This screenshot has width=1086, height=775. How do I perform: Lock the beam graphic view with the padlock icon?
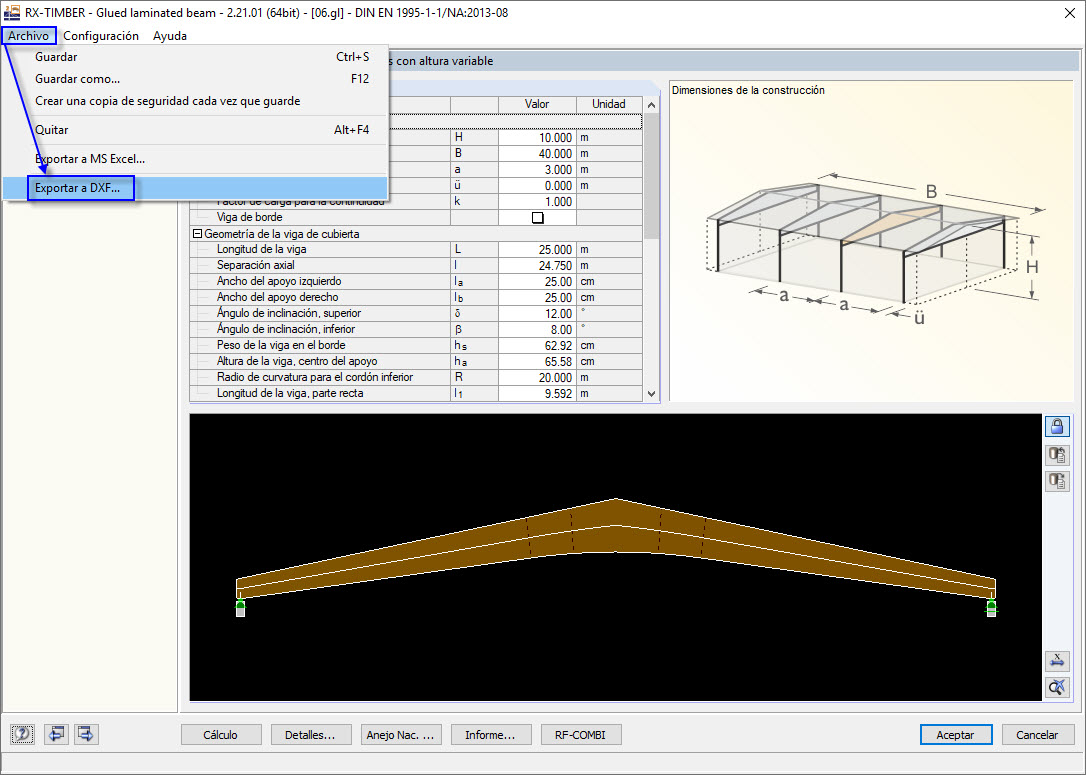1057,426
